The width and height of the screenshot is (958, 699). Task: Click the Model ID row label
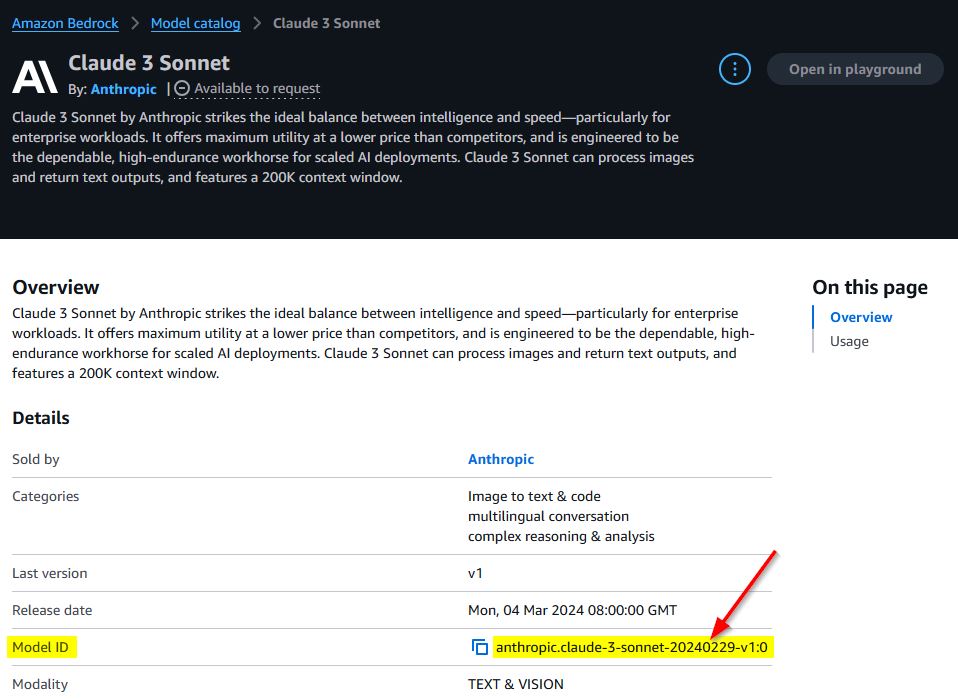[41, 647]
